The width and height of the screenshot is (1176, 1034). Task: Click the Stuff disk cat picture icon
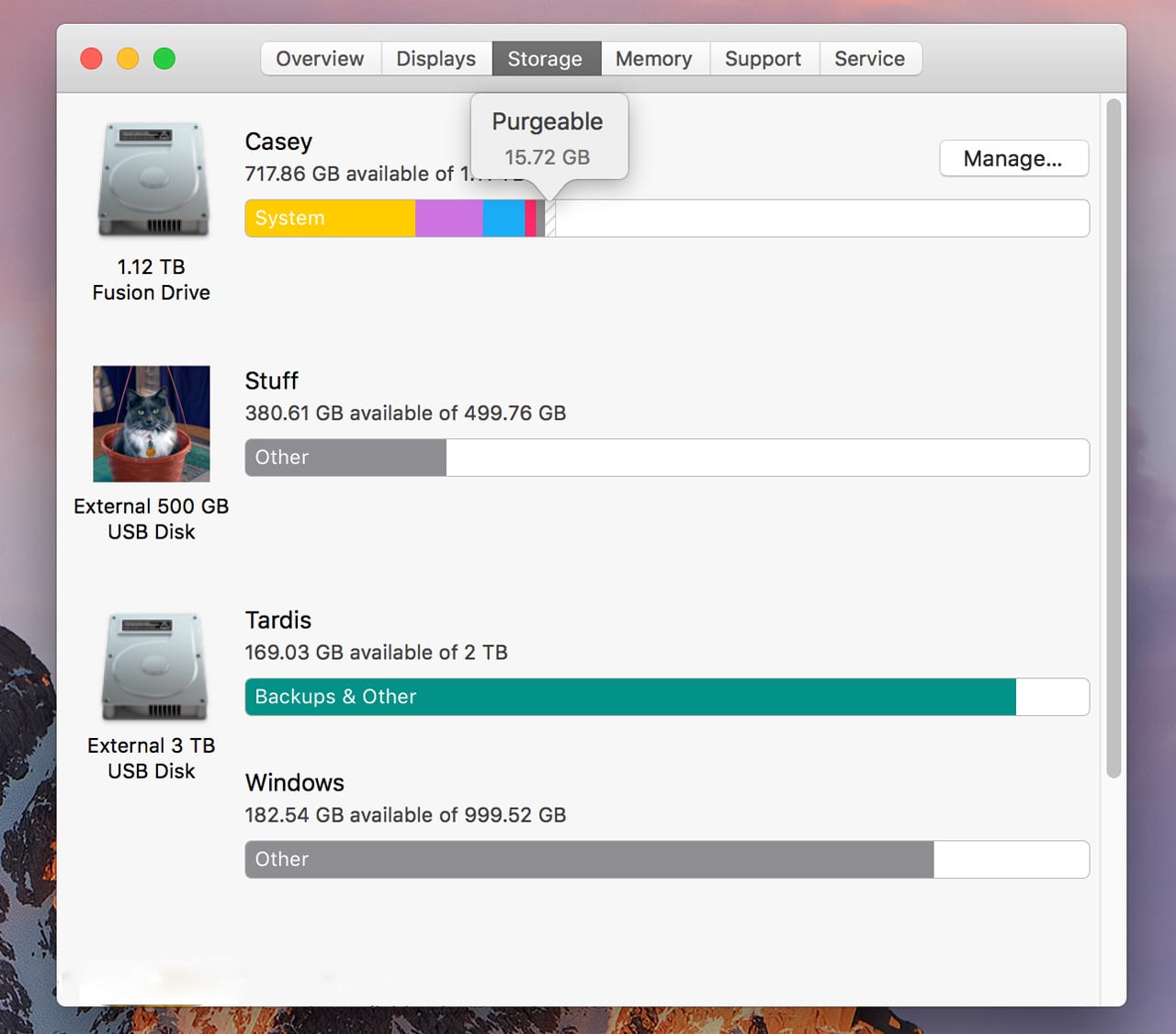click(x=152, y=424)
